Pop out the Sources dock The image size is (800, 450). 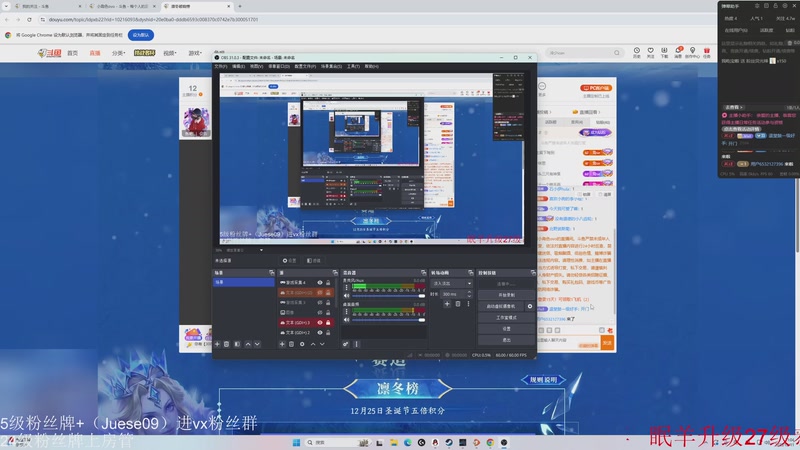[335, 273]
